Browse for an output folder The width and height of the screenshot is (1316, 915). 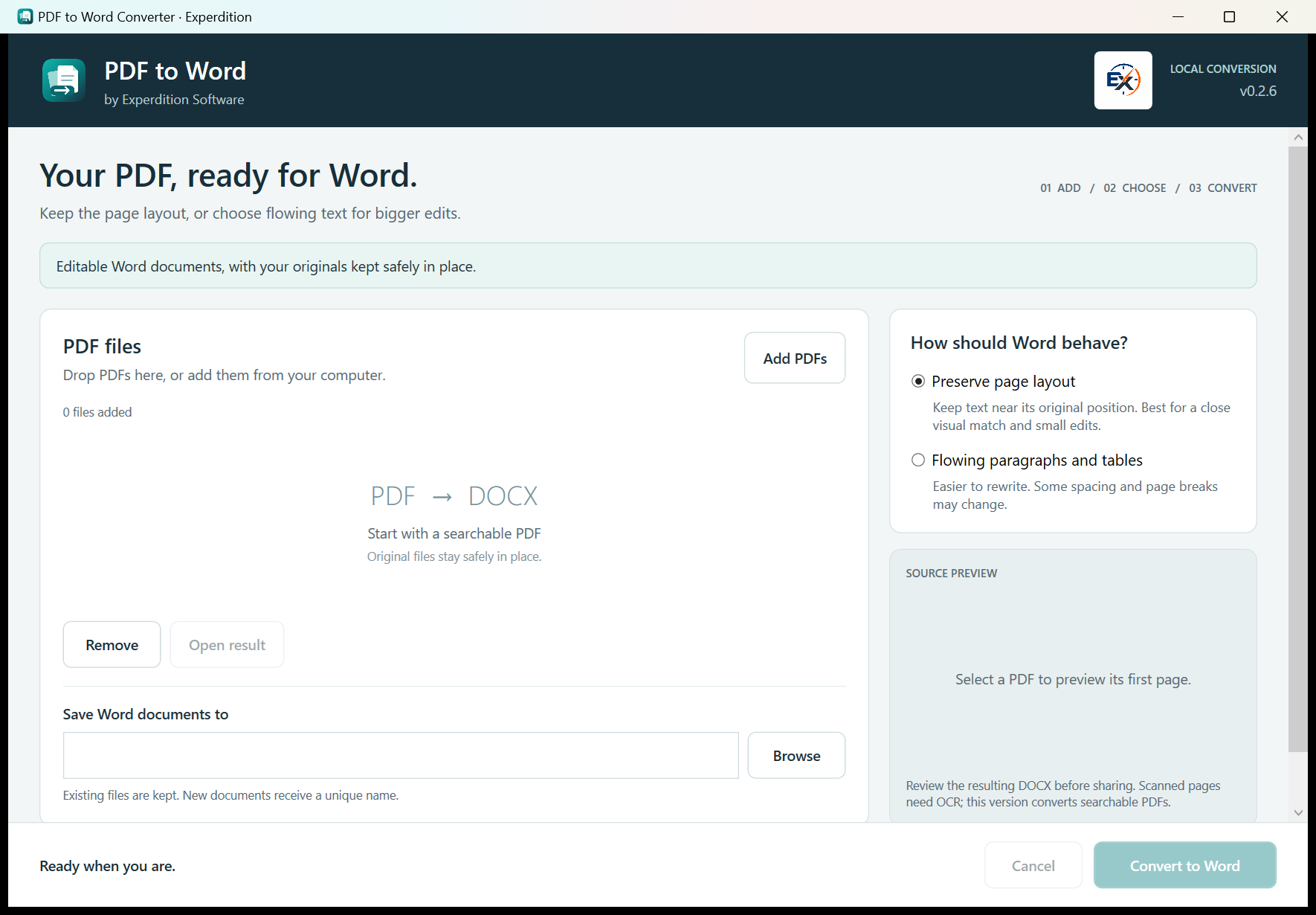pos(796,756)
